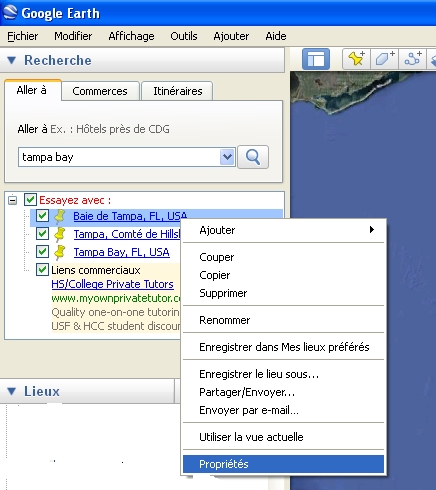Viewport: 436px width, 490px height.
Task: Click the Google Earth title bar logo
Action: click(x=10, y=13)
